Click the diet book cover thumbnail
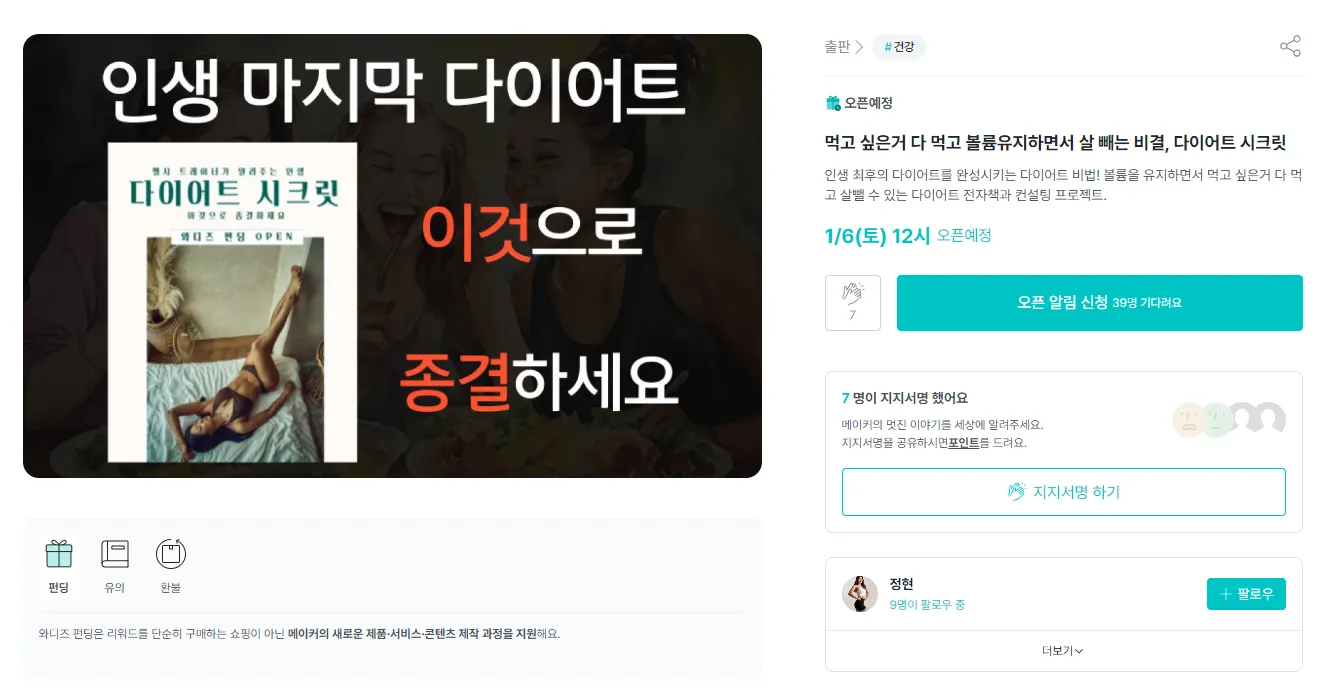 point(232,302)
